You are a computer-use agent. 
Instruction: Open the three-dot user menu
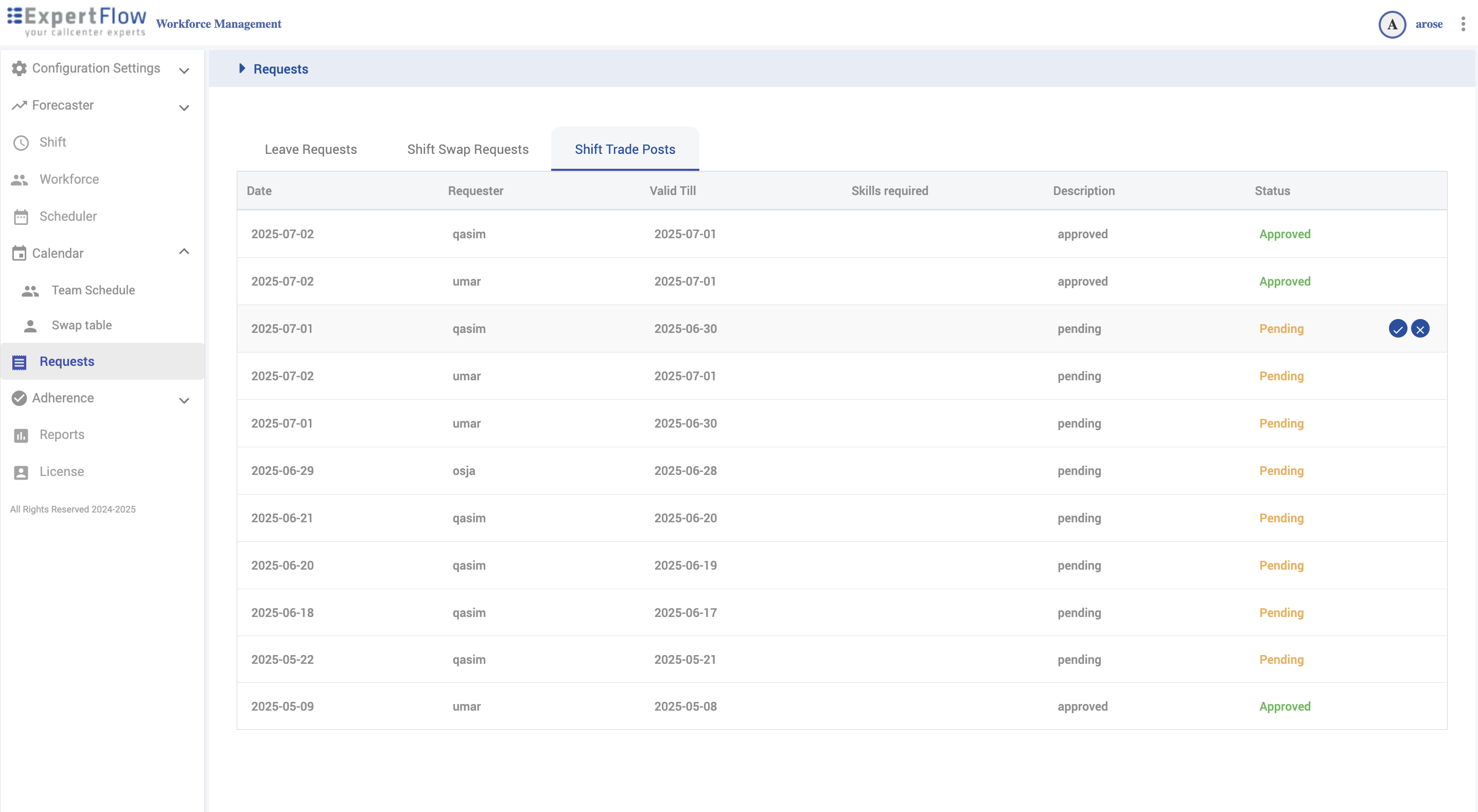click(1463, 24)
